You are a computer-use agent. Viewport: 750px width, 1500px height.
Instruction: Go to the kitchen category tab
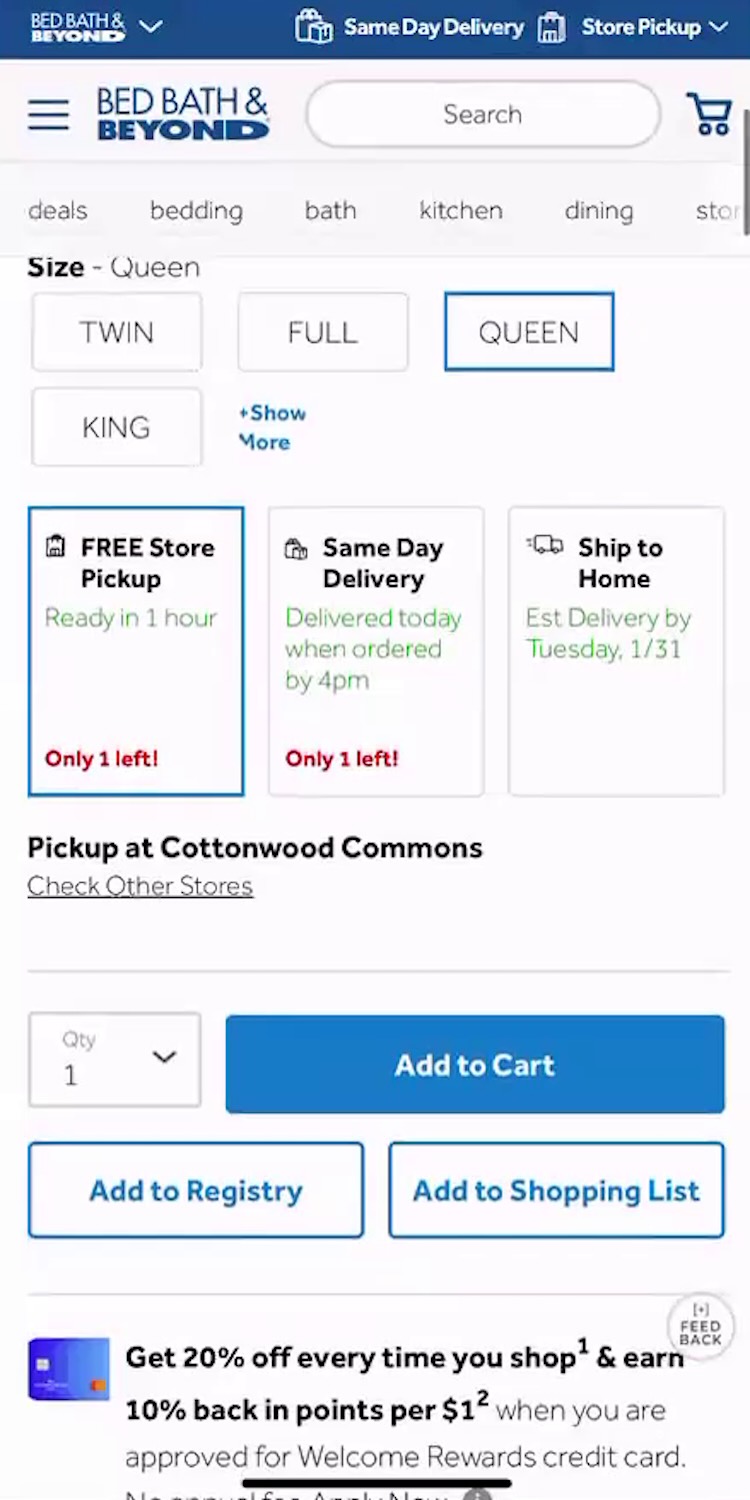click(x=461, y=211)
